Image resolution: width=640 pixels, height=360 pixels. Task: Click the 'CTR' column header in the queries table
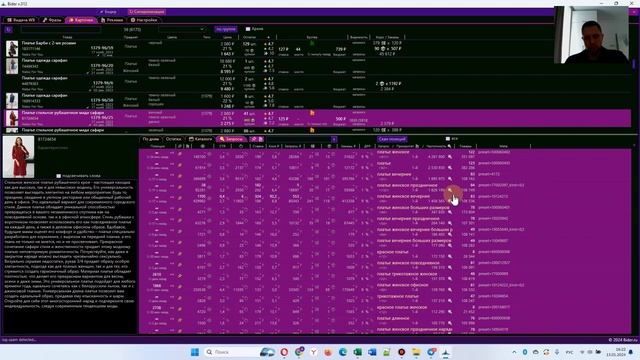tap(222, 146)
